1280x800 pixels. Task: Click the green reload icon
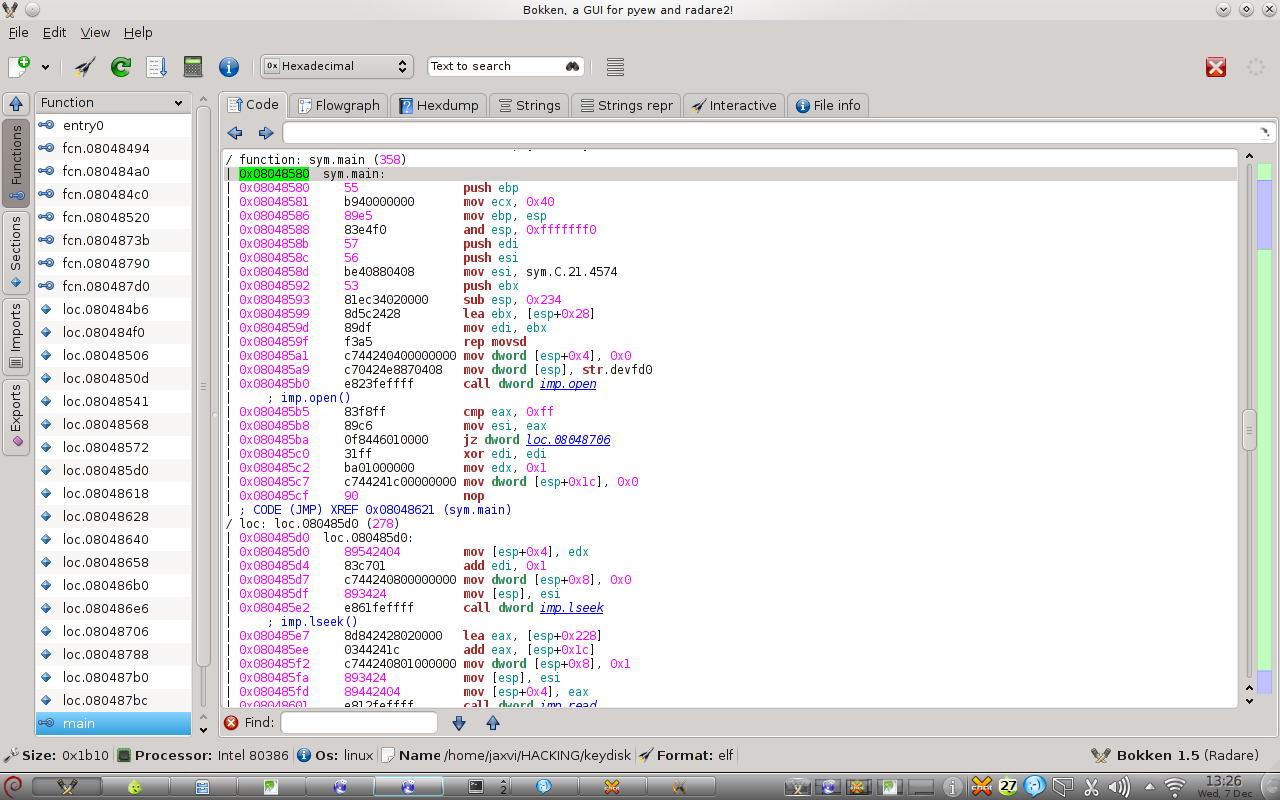tap(121, 67)
